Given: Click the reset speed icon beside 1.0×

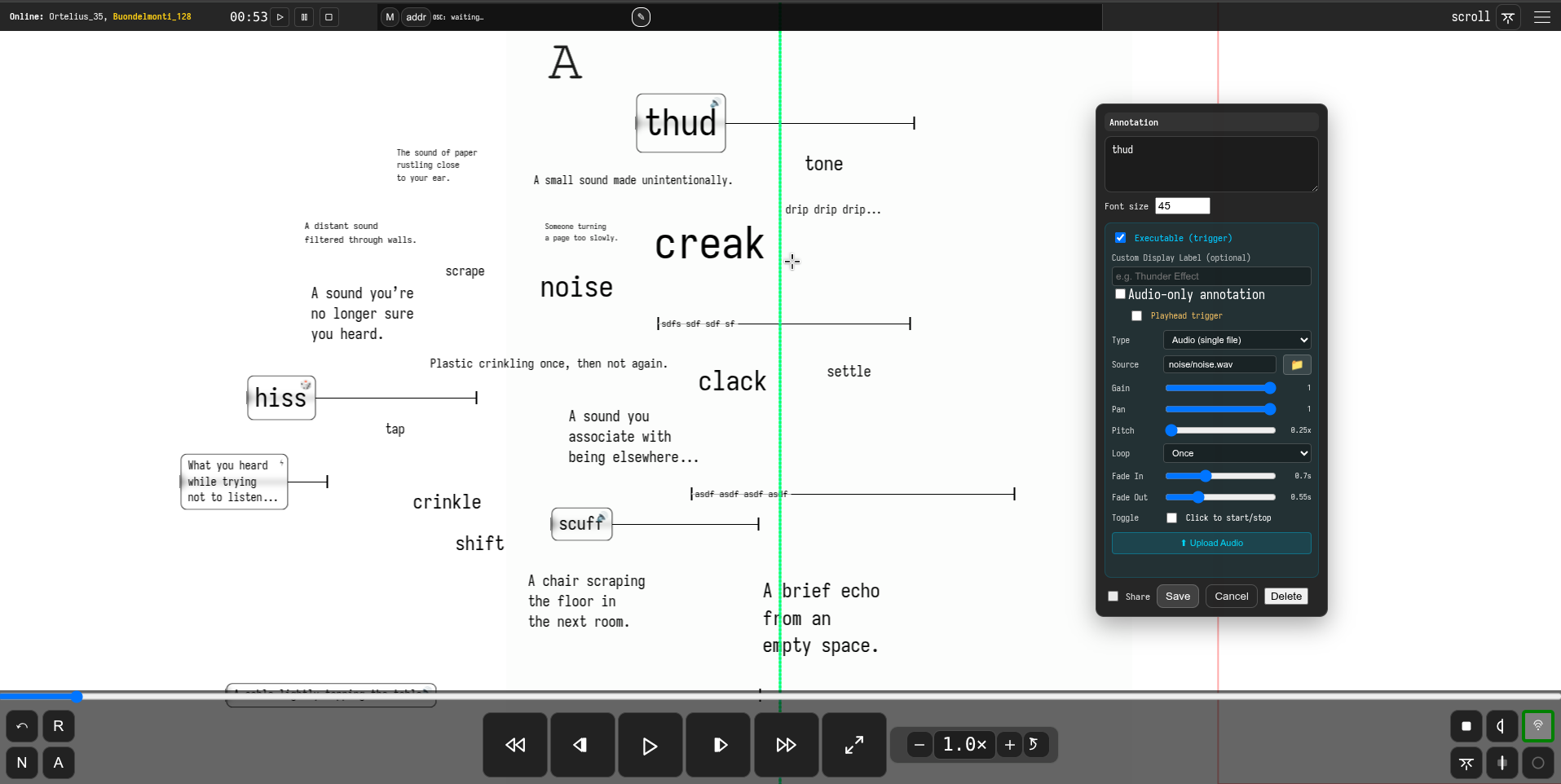Looking at the screenshot, I should click(1034, 744).
